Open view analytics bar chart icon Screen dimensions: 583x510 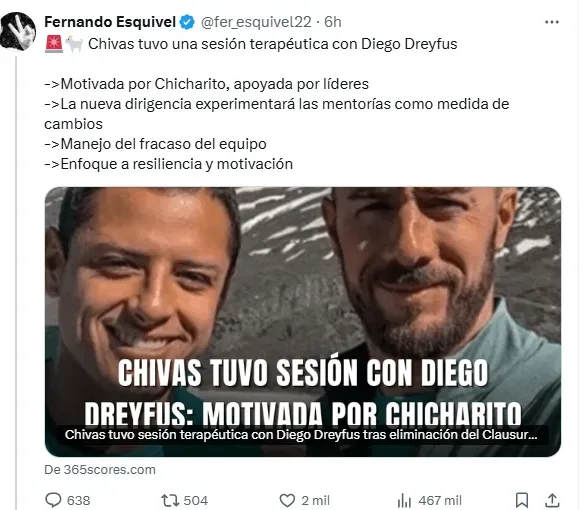tap(404, 500)
